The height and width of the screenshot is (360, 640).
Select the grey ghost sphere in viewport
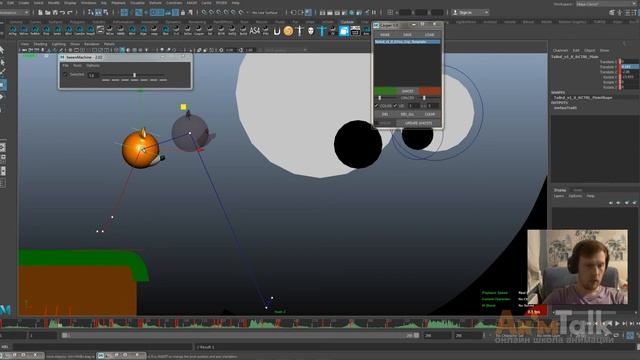(x=189, y=133)
